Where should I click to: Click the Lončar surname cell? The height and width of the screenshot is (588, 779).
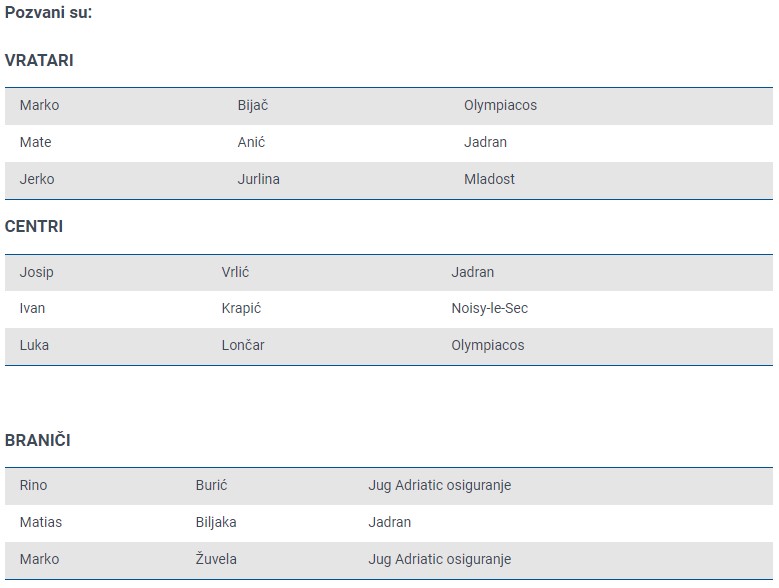coord(243,345)
